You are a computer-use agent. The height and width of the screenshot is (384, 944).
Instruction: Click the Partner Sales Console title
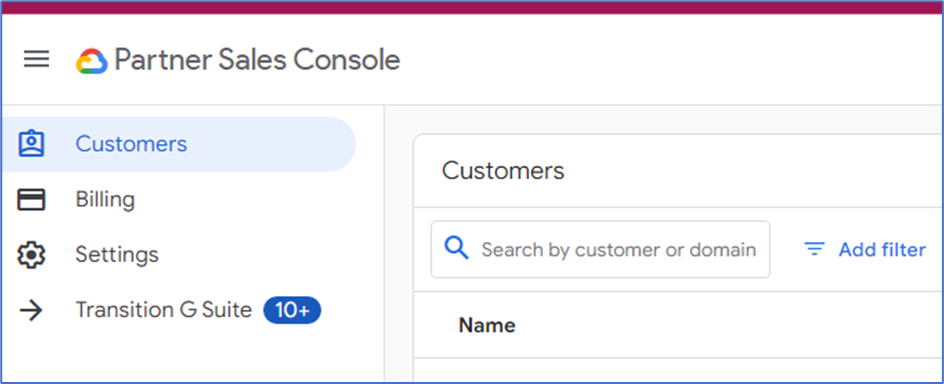pos(257,60)
